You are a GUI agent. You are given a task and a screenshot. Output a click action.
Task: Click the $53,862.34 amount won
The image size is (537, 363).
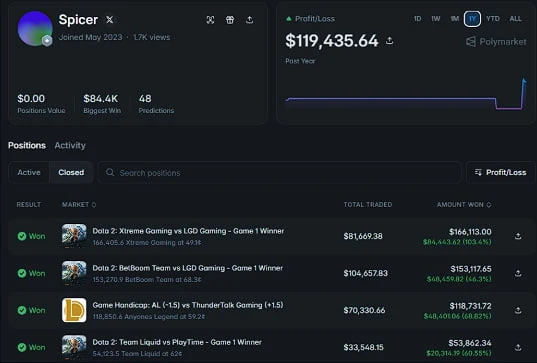(470, 342)
